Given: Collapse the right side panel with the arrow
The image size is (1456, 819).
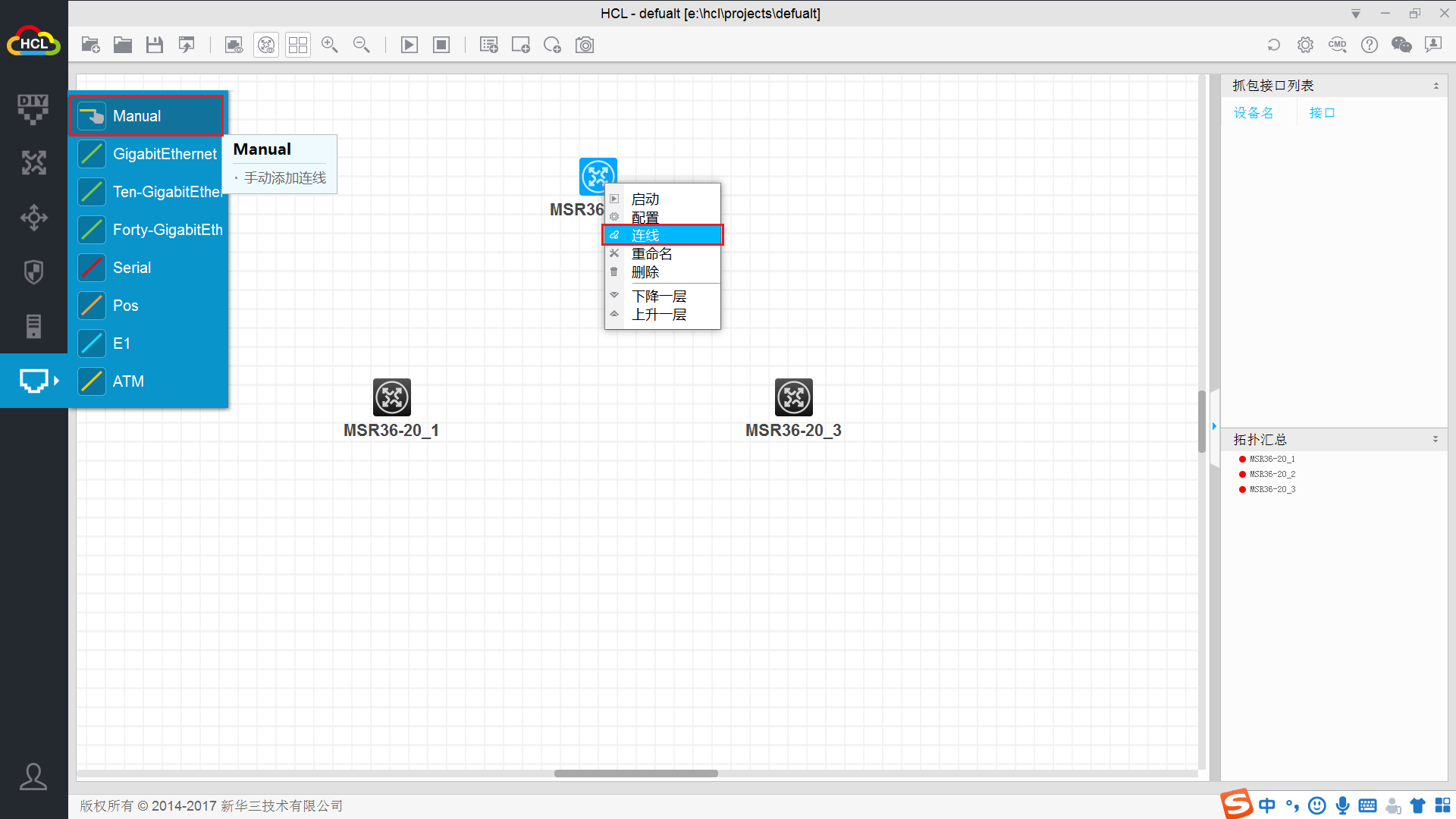Looking at the screenshot, I should (1214, 426).
